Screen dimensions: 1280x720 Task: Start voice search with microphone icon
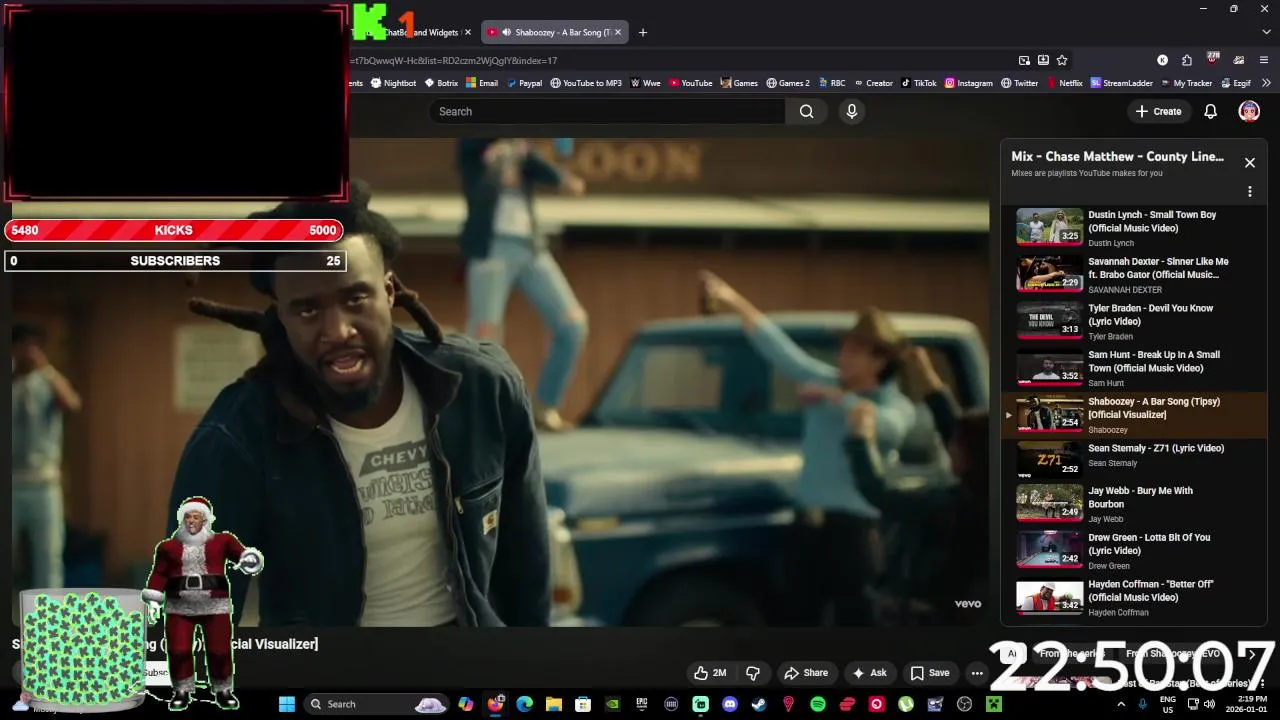tap(852, 111)
